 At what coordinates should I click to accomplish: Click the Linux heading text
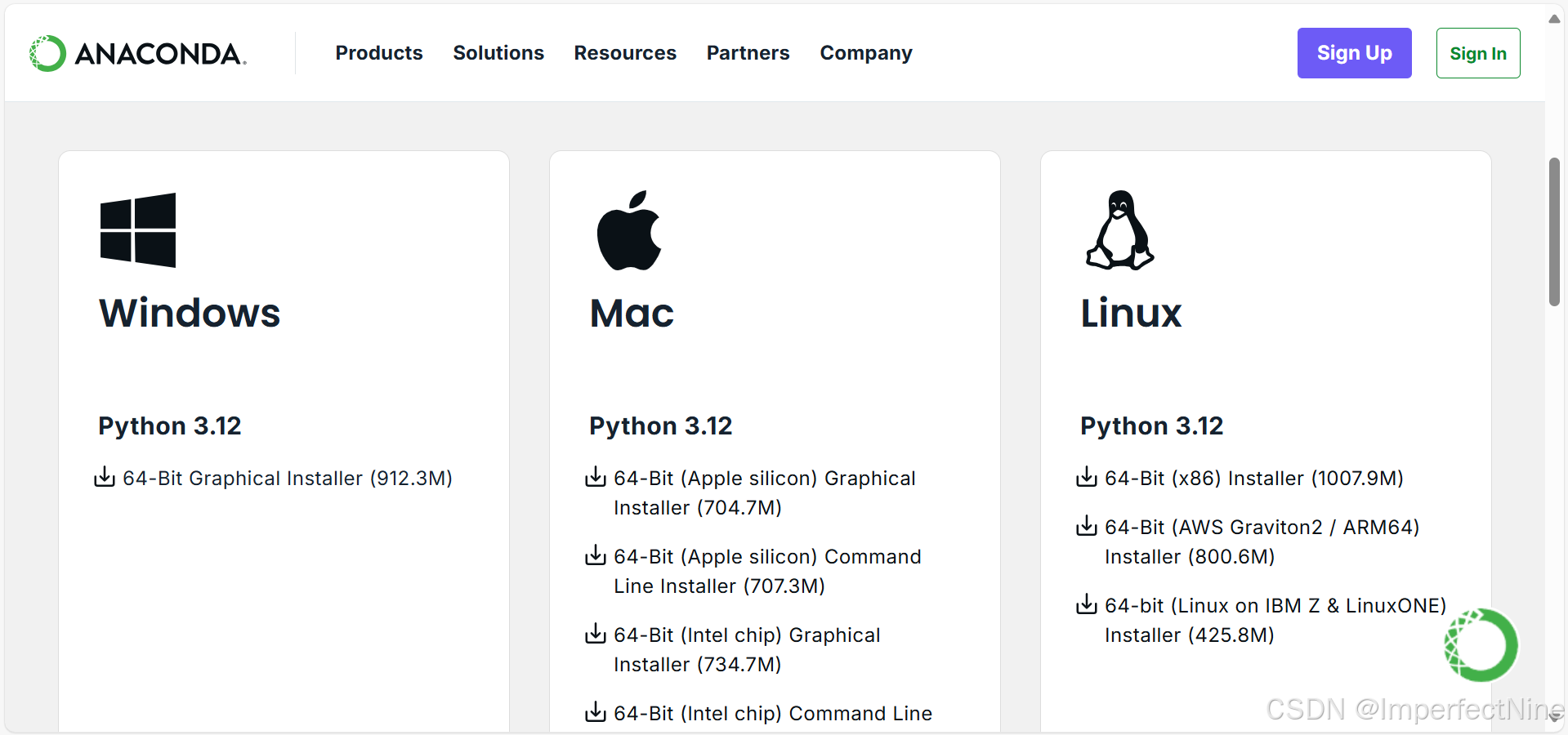[x=1131, y=313]
